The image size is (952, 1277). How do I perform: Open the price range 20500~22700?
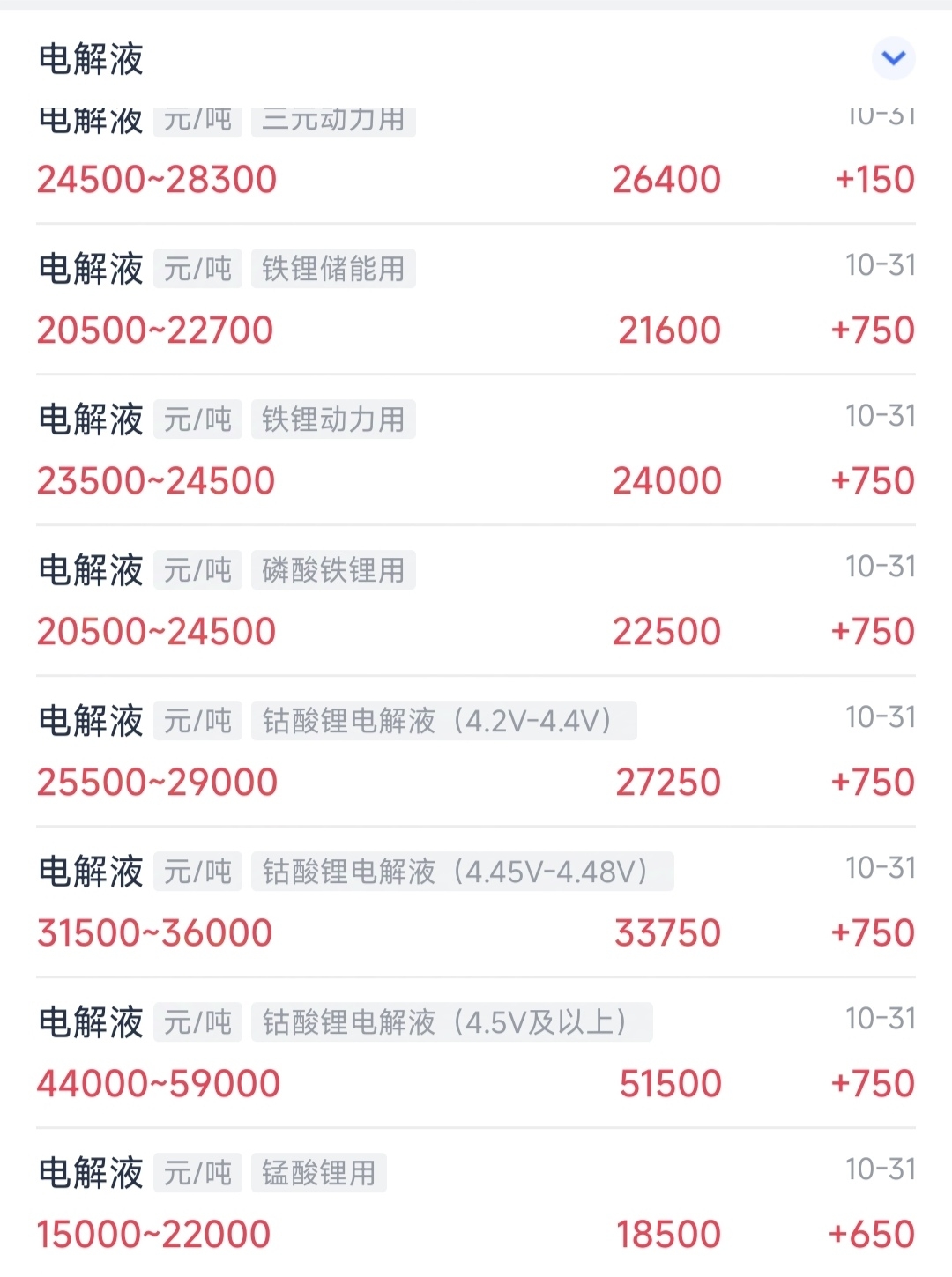coord(155,330)
